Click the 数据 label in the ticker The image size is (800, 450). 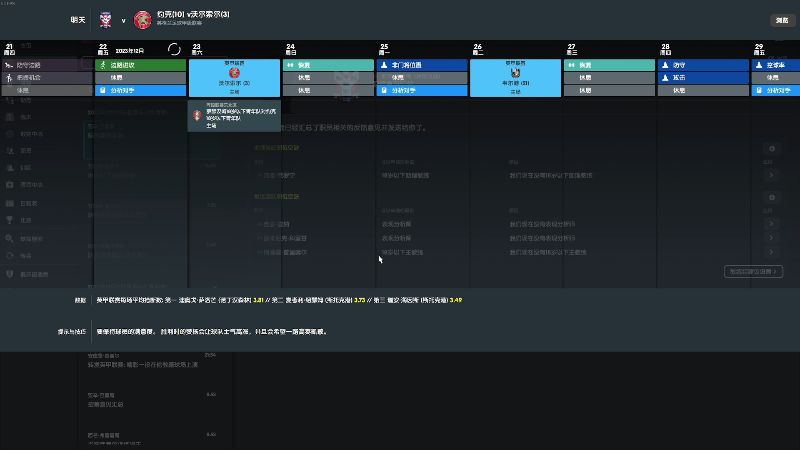(80, 301)
